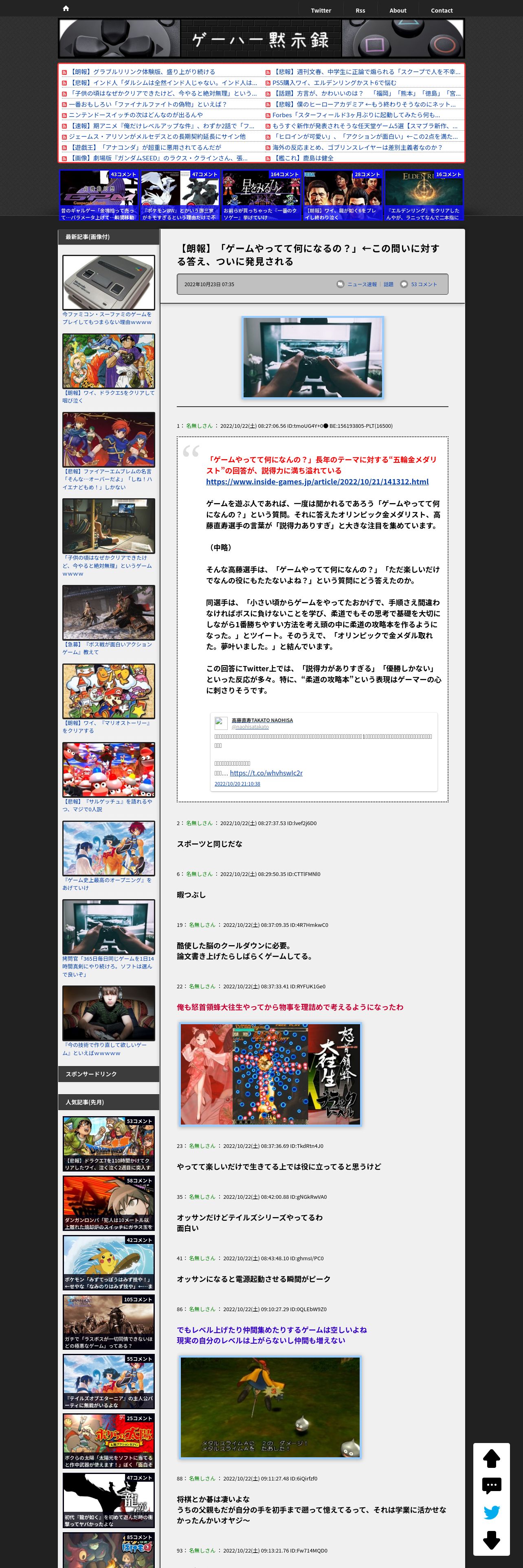Open 星をみるひと featured card 164コメント
Viewport: 523px width, 1568px height.
[261, 195]
